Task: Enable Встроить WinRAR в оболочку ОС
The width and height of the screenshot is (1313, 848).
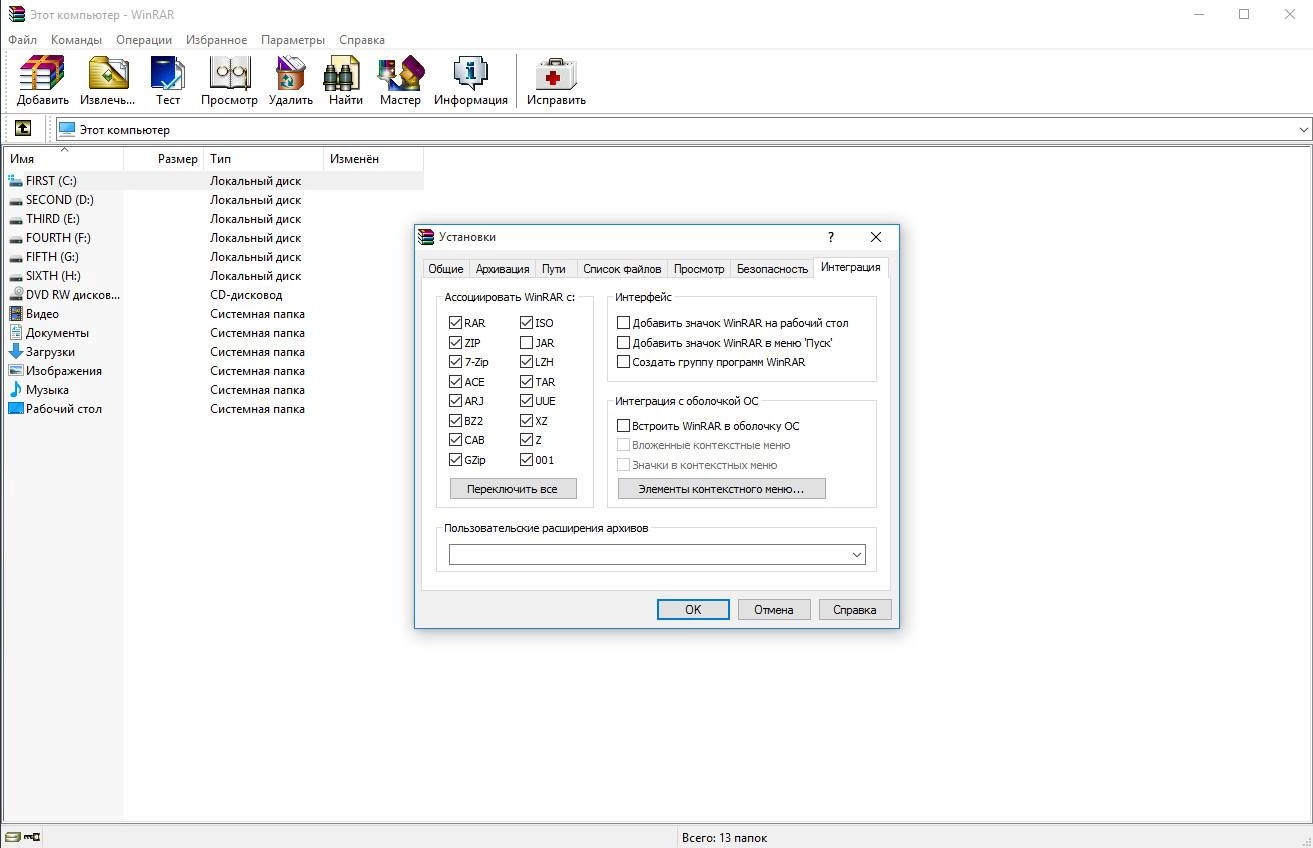Action: click(x=623, y=426)
